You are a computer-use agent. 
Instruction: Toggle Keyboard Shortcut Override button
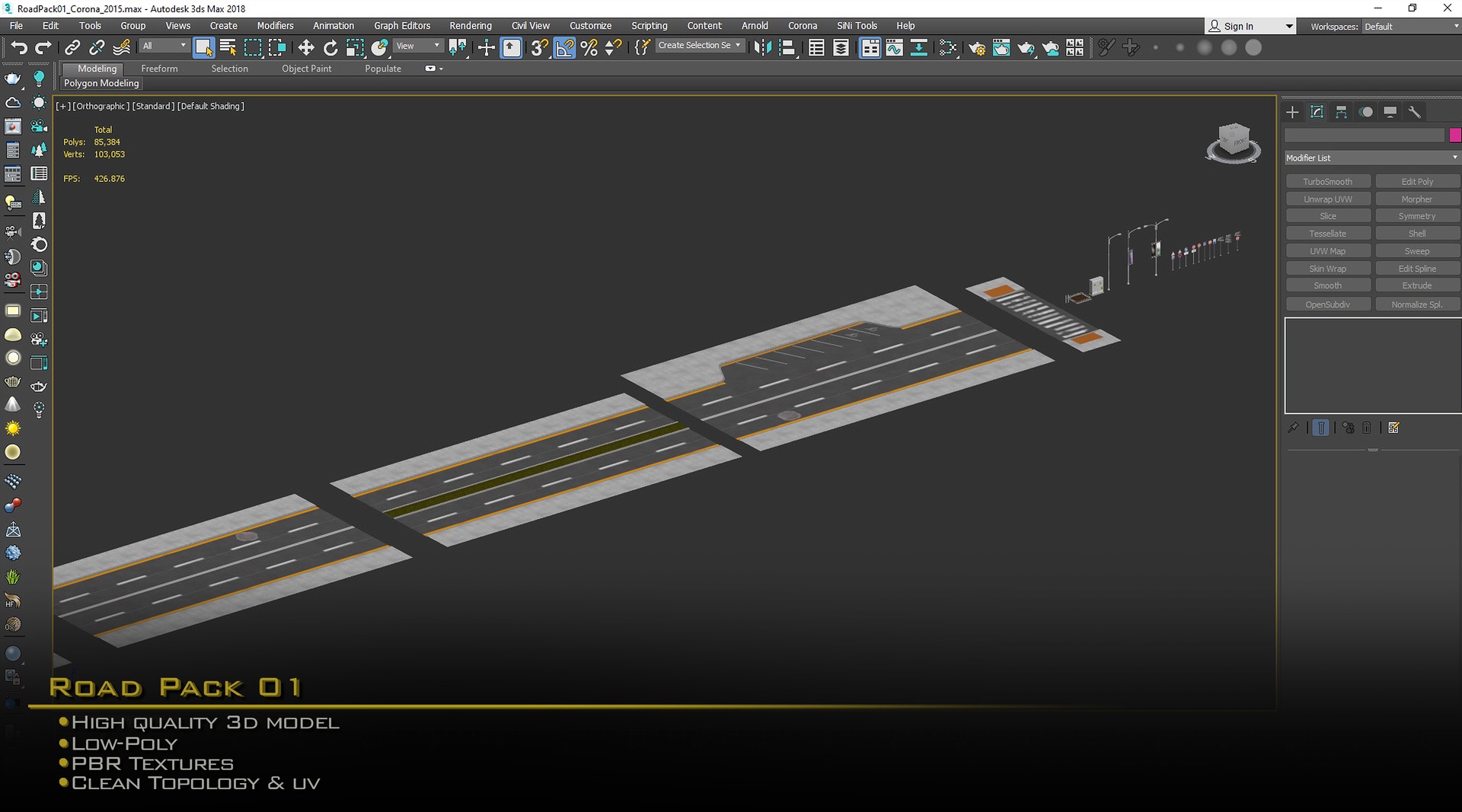(512, 48)
